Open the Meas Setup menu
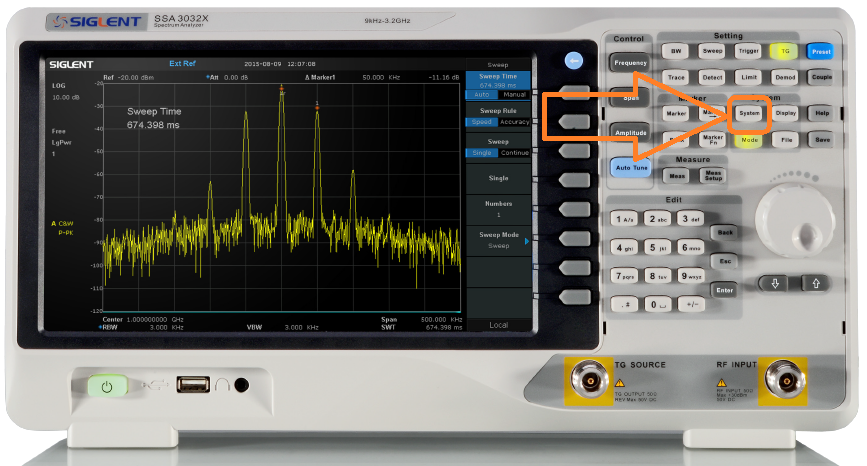 pos(712,176)
